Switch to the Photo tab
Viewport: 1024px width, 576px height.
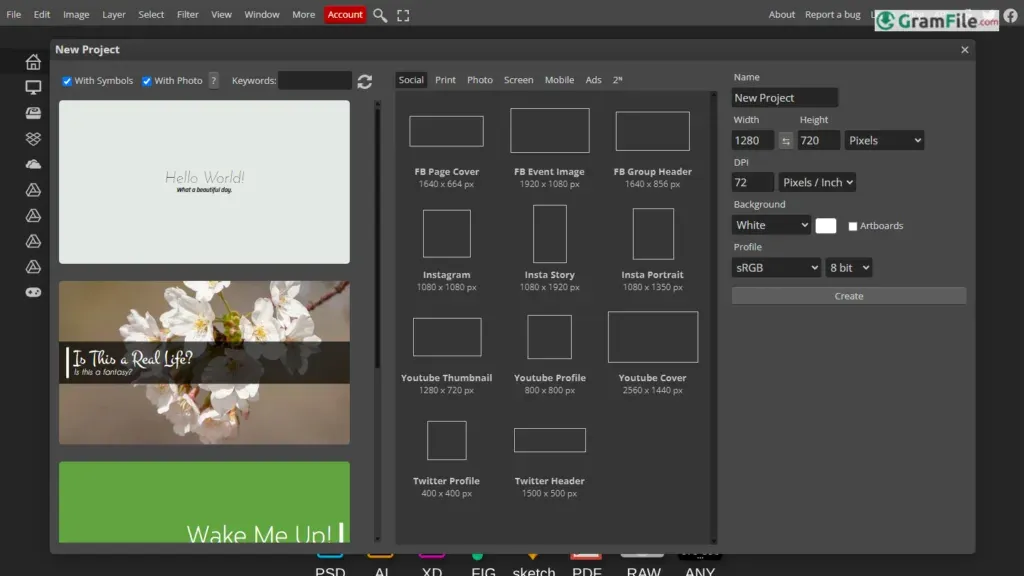tap(480, 80)
